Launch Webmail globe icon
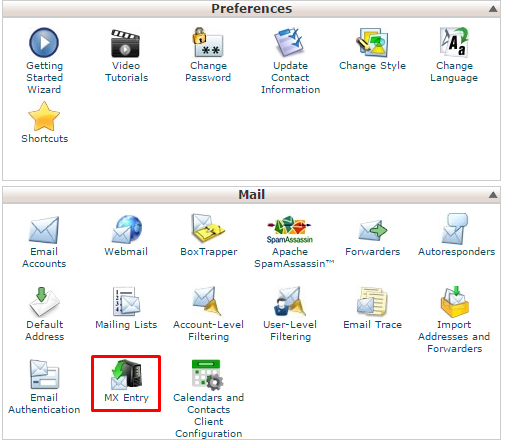The height and width of the screenshot is (444, 507). pyautogui.click(x=127, y=229)
